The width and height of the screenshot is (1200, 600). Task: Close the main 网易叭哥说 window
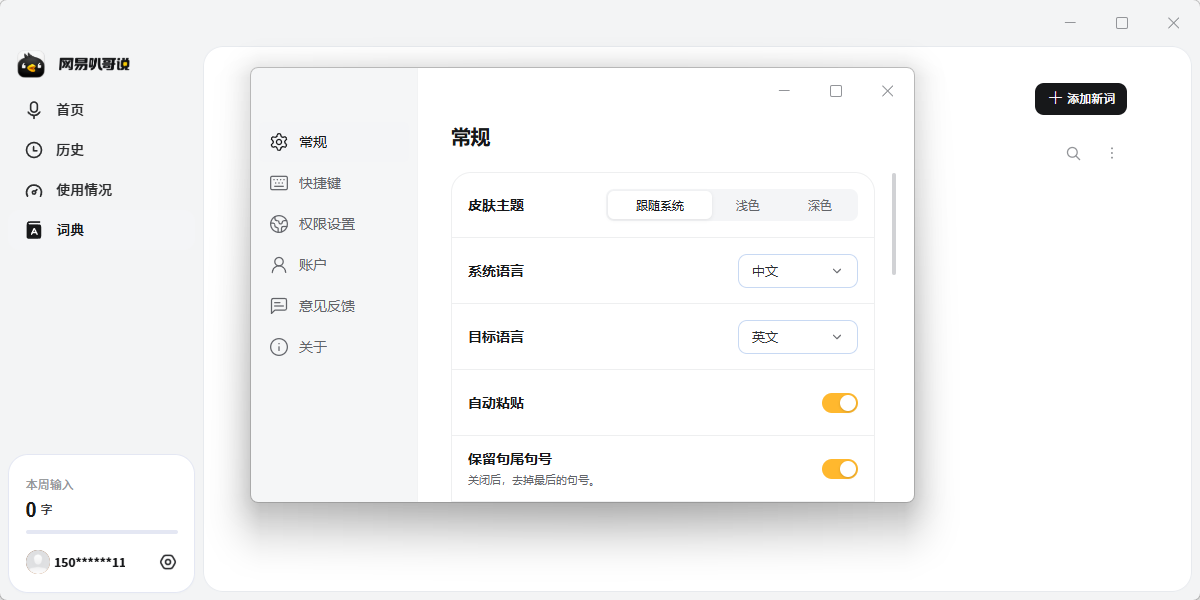click(1174, 23)
